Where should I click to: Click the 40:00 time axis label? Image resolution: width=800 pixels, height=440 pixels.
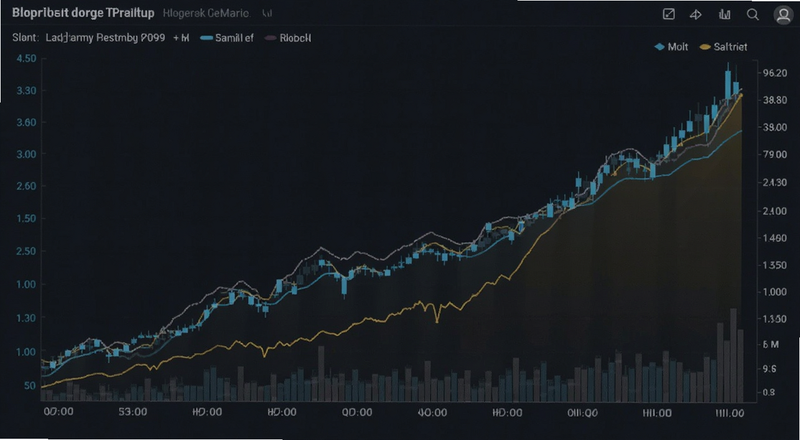click(432, 412)
